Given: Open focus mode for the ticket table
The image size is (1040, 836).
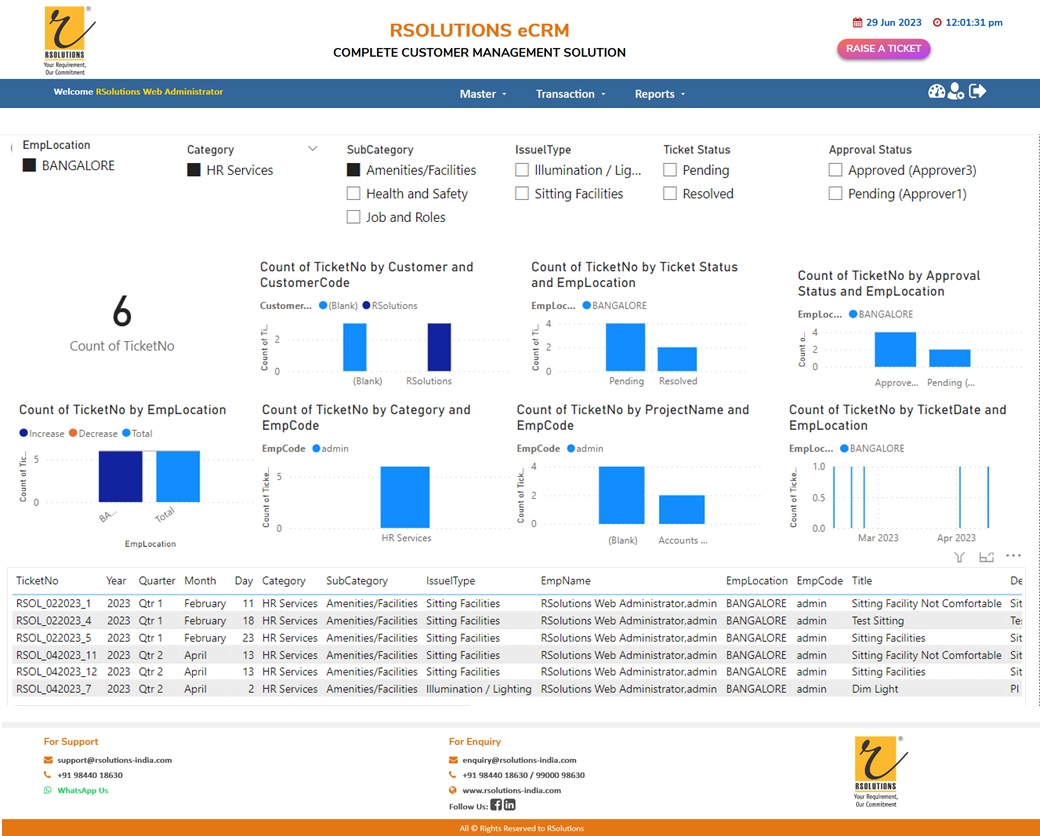Looking at the screenshot, I should [986, 557].
